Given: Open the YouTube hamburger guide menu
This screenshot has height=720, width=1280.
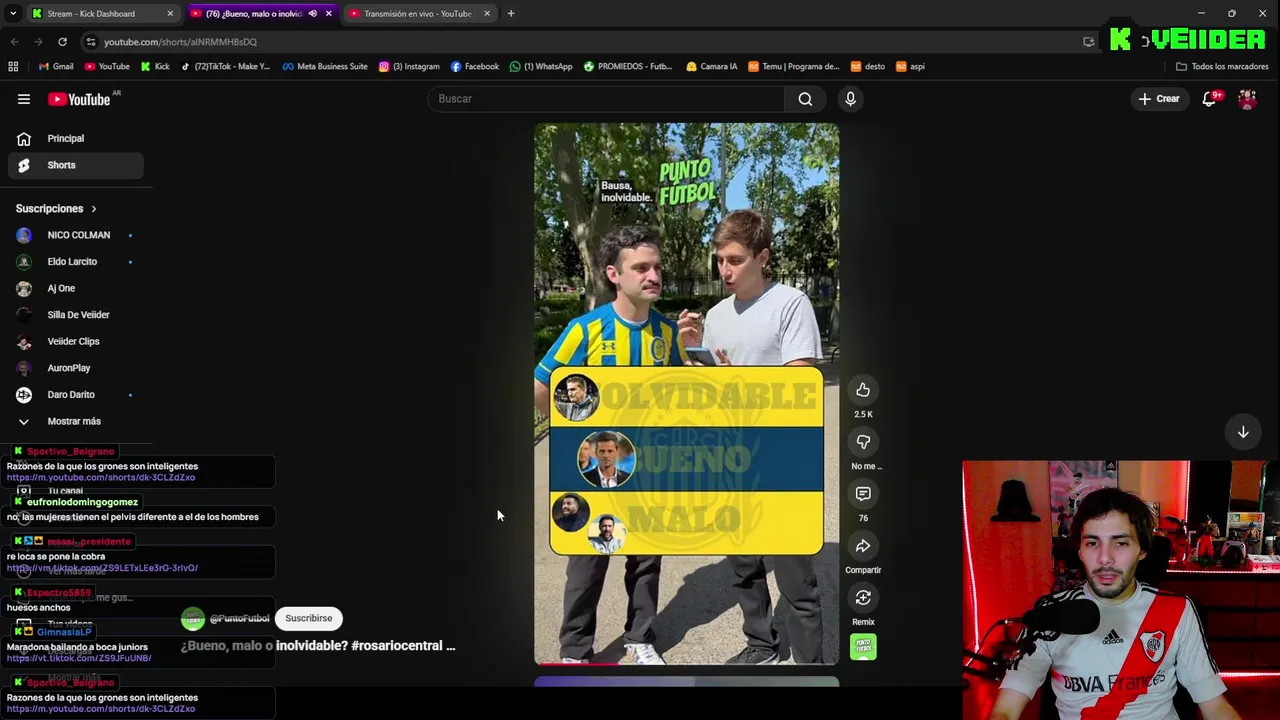Looking at the screenshot, I should click(x=24, y=99).
